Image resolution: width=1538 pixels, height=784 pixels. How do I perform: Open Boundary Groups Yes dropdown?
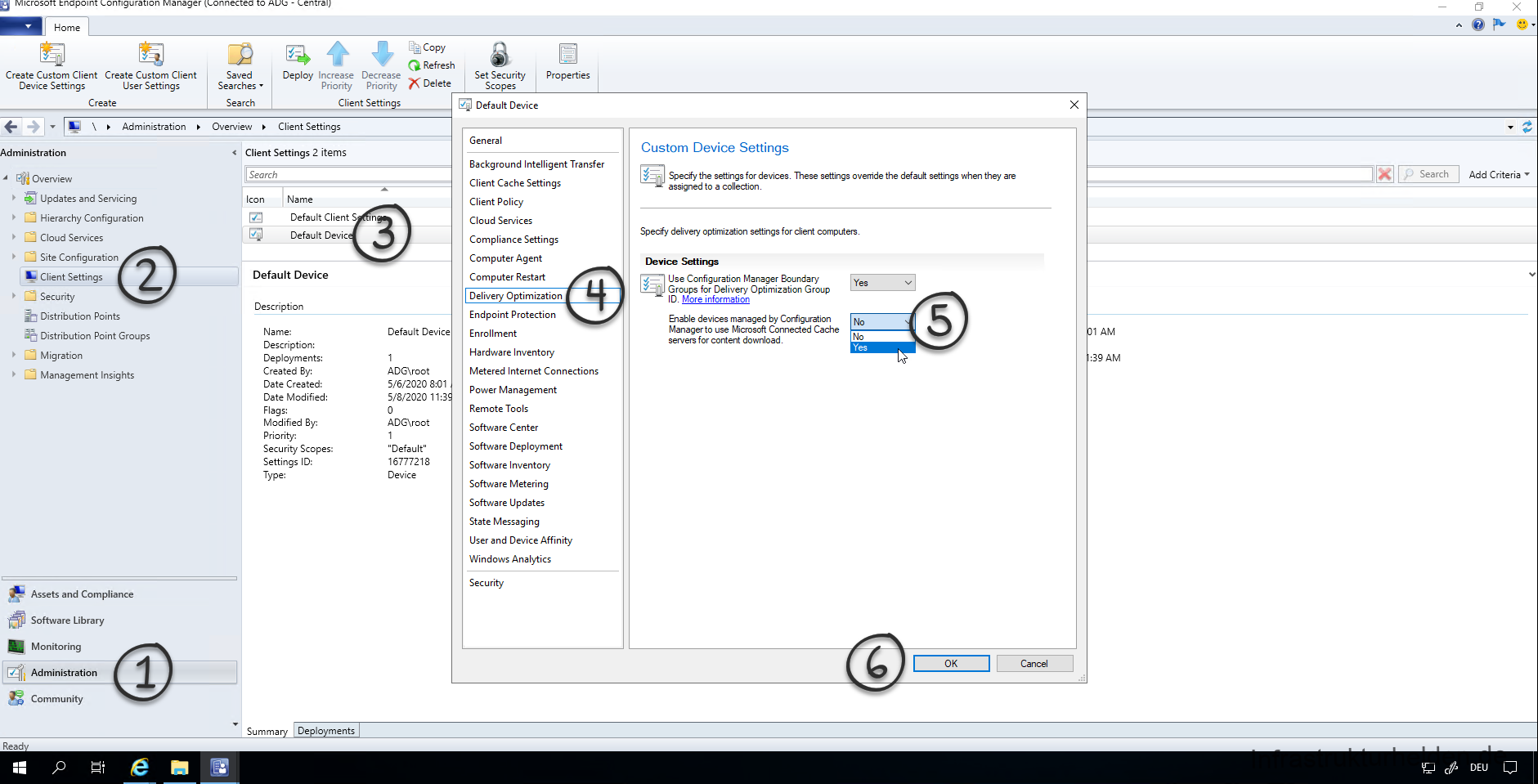[882, 283]
